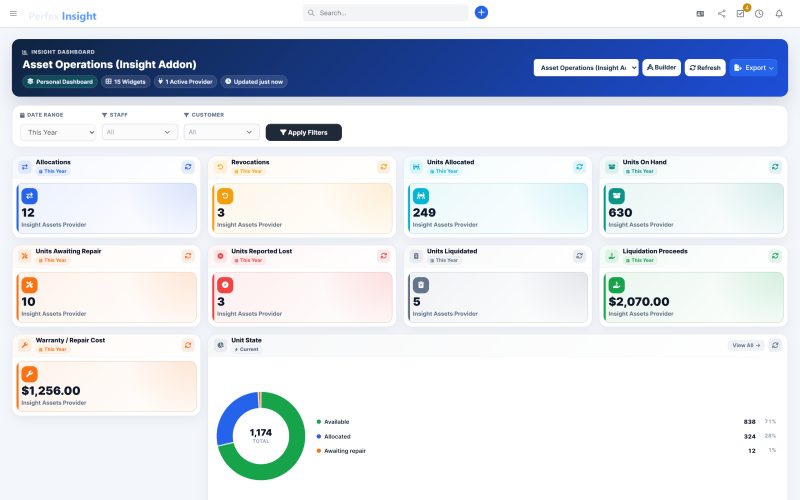The height and width of the screenshot is (500, 800).
Task: Click the card icon left of share
Action: point(701,14)
